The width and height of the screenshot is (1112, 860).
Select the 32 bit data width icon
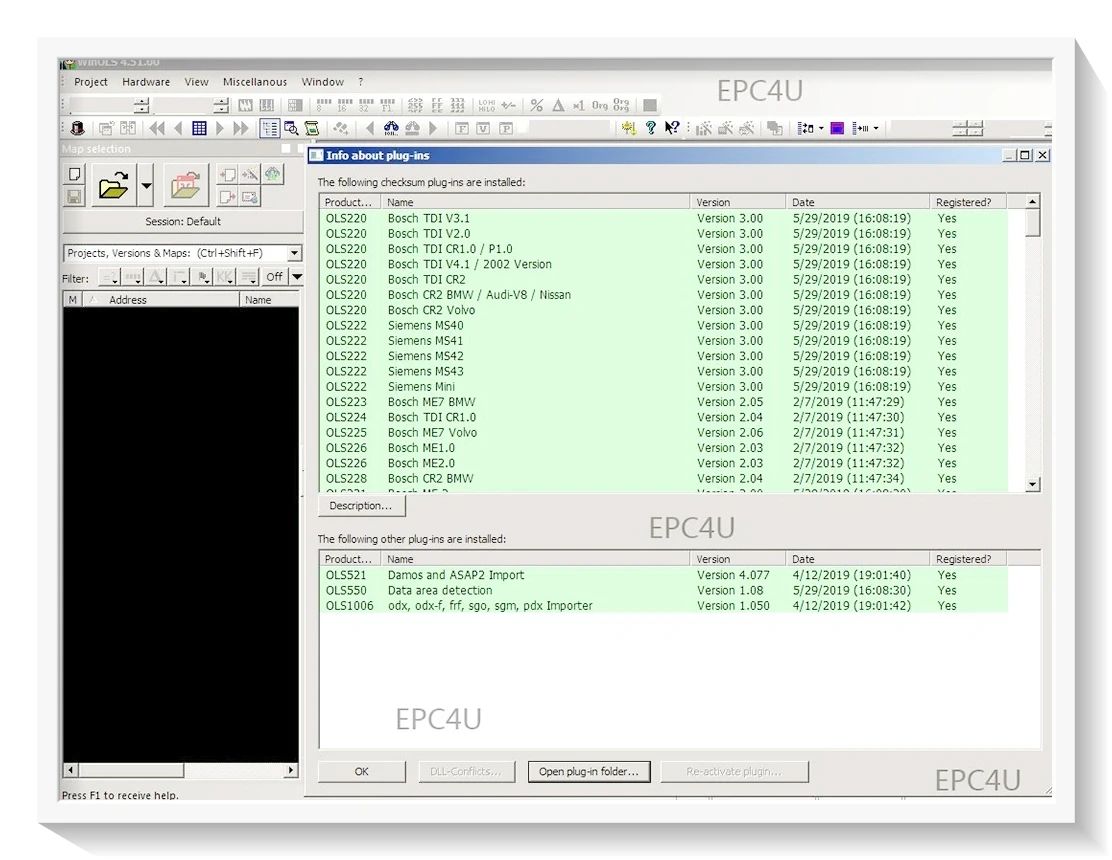point(366,106)
